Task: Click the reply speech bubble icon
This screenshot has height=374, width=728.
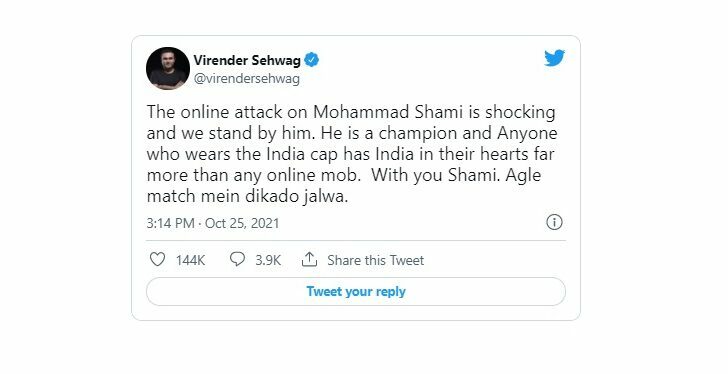Action: coord(237,259)
